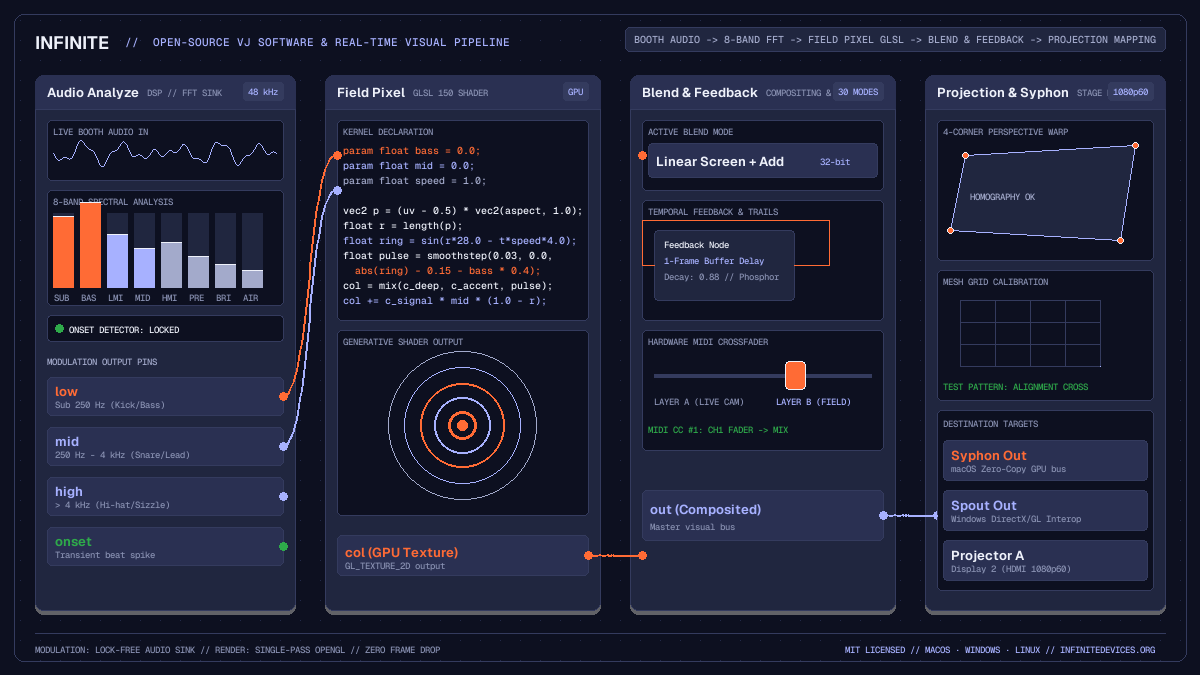Select the mid modulation output pin
1200x675 pixels.
click(165, 446)
